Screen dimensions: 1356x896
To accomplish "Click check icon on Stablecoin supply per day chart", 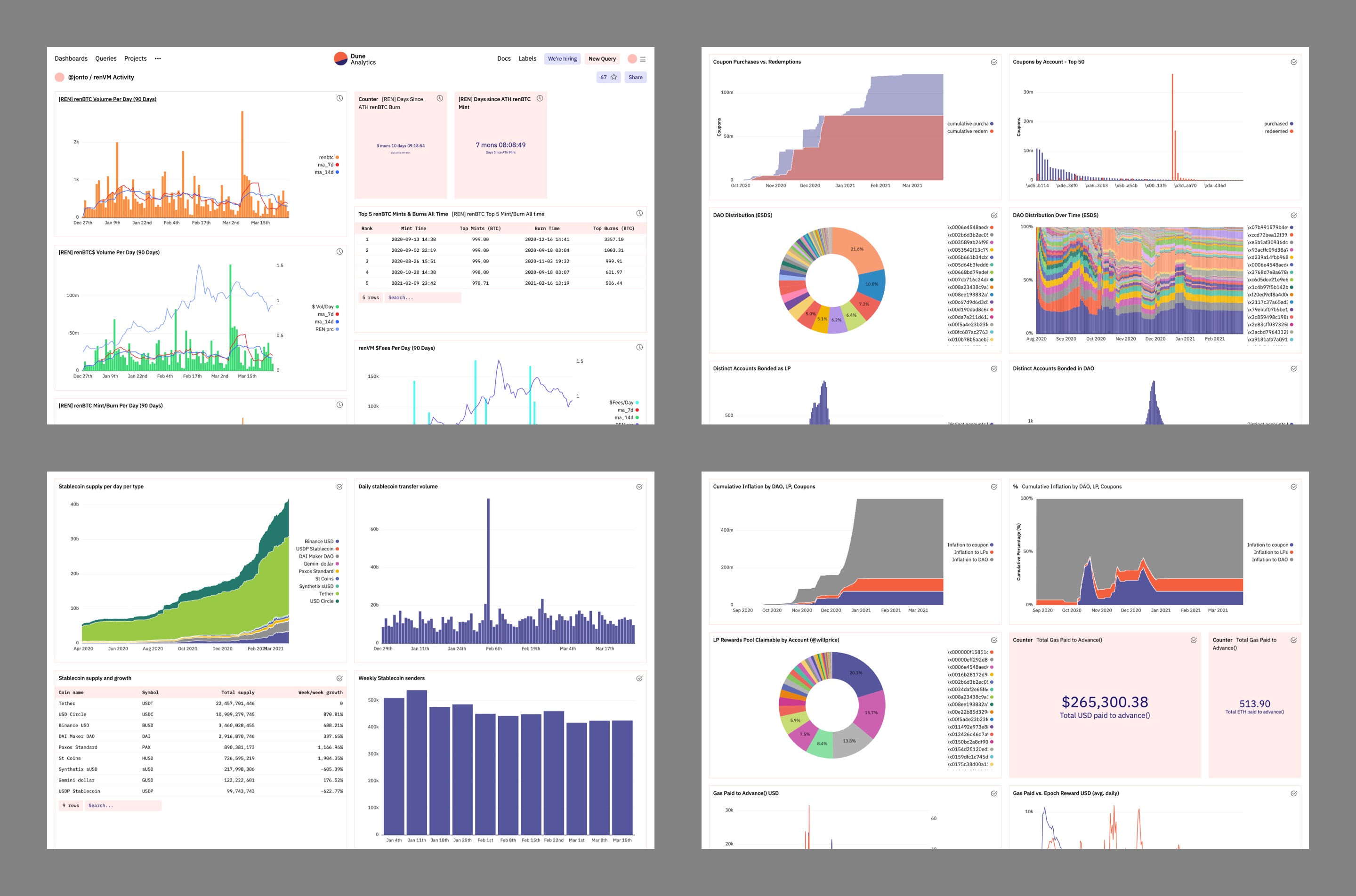I will point(339,487).
